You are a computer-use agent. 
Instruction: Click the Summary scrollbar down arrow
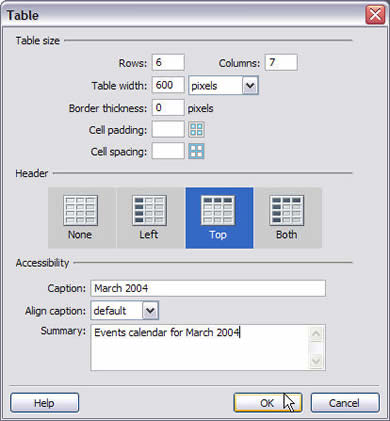click(x=316, y=361)
